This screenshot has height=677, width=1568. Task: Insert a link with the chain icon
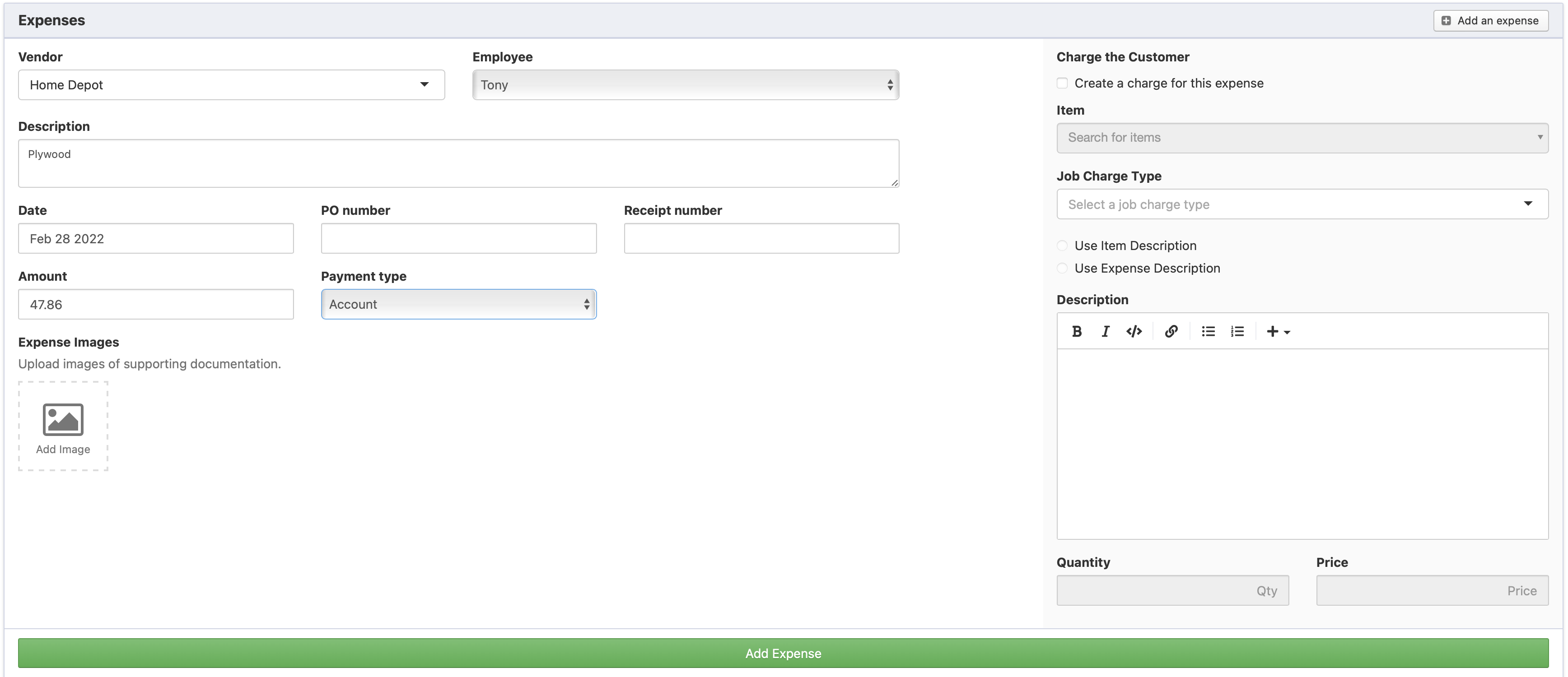pyautogui.click(x=1171, y=332)
